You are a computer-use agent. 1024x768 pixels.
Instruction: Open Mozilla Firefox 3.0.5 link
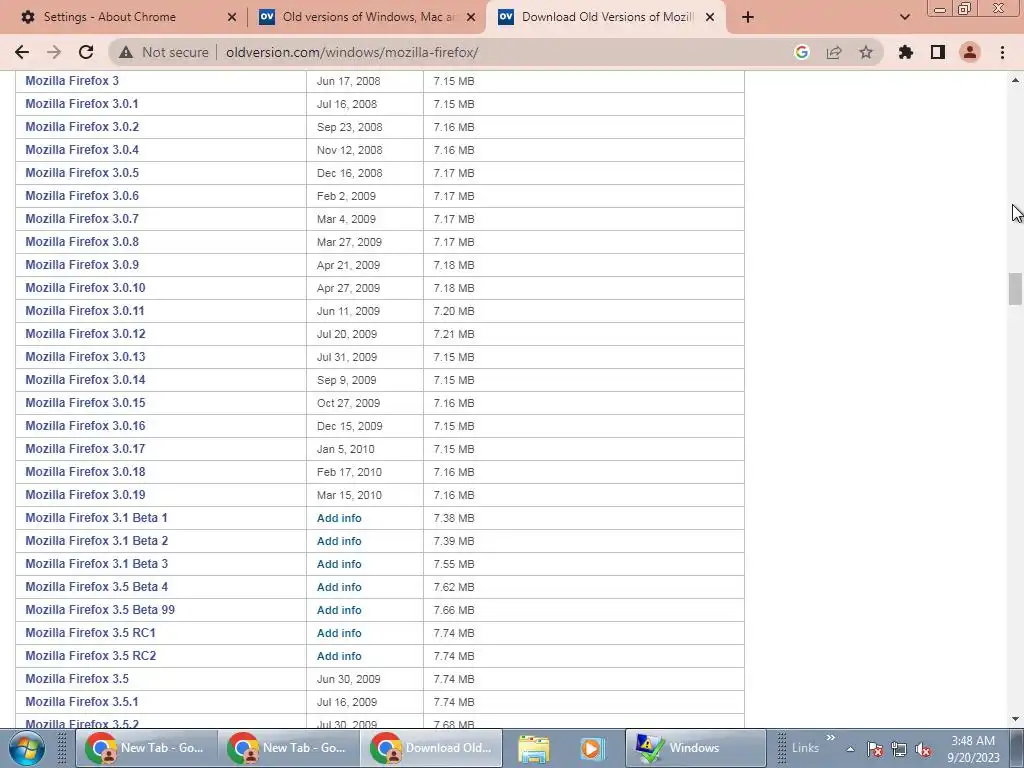tap(82, 173)
